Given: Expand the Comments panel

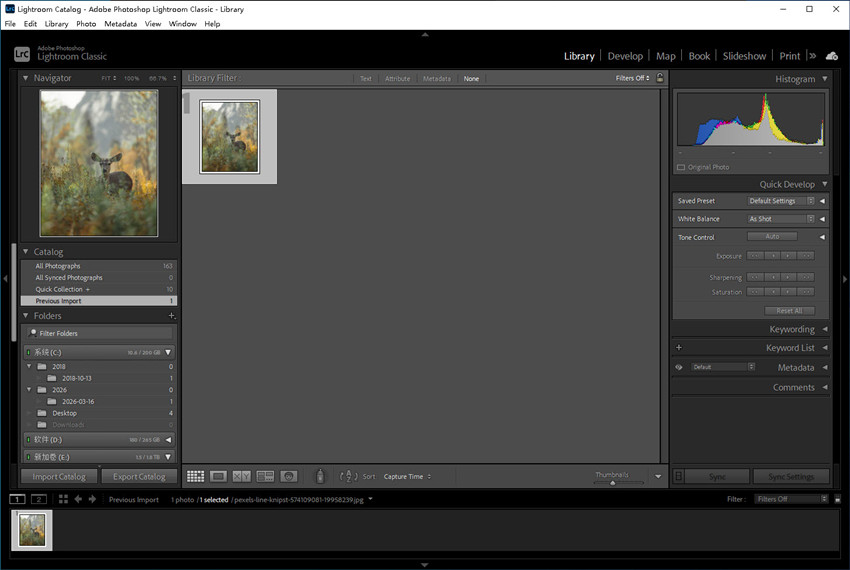Looking at the screenshot, I should 825,387.
